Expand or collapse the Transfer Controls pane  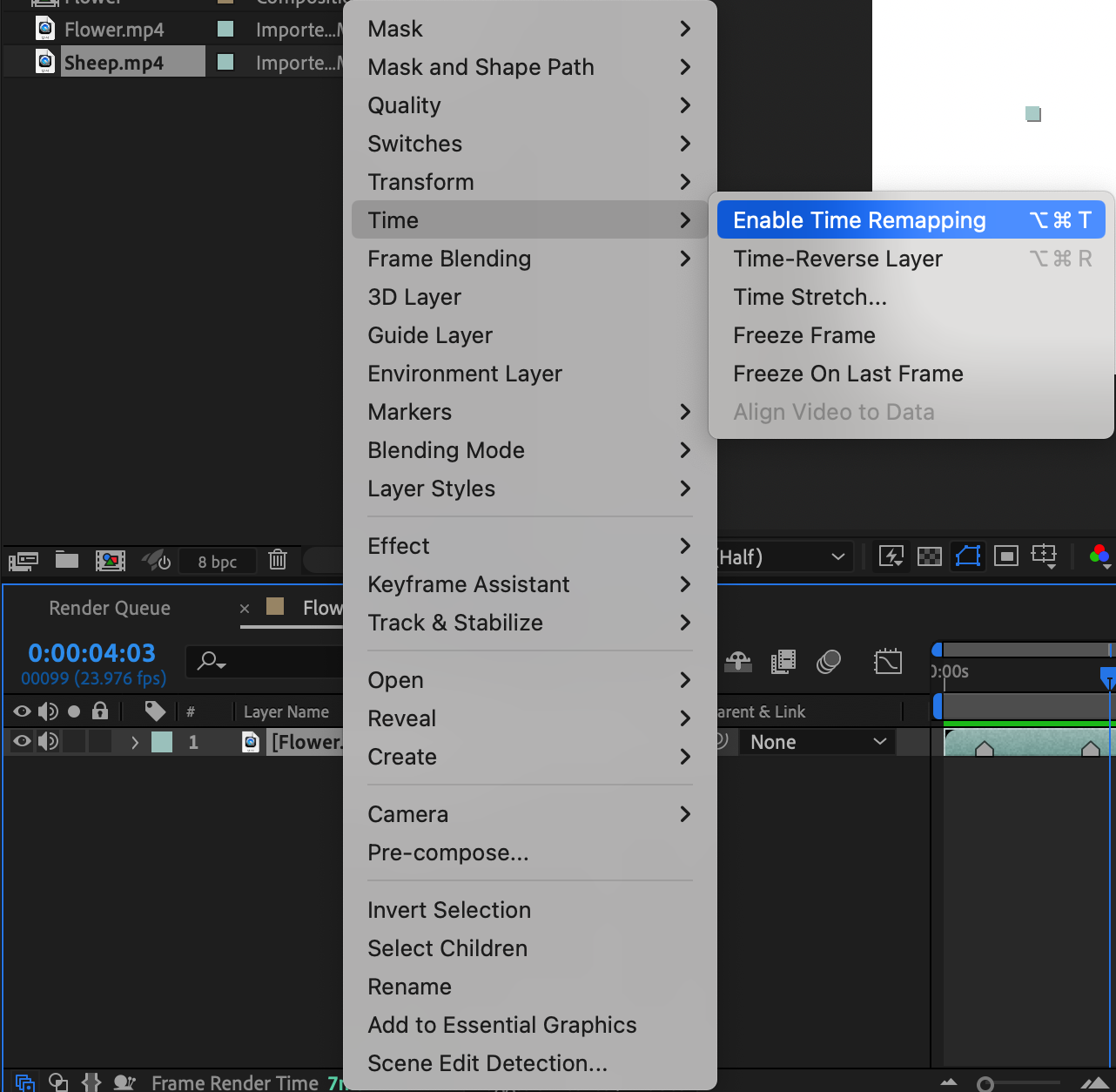58,1082
